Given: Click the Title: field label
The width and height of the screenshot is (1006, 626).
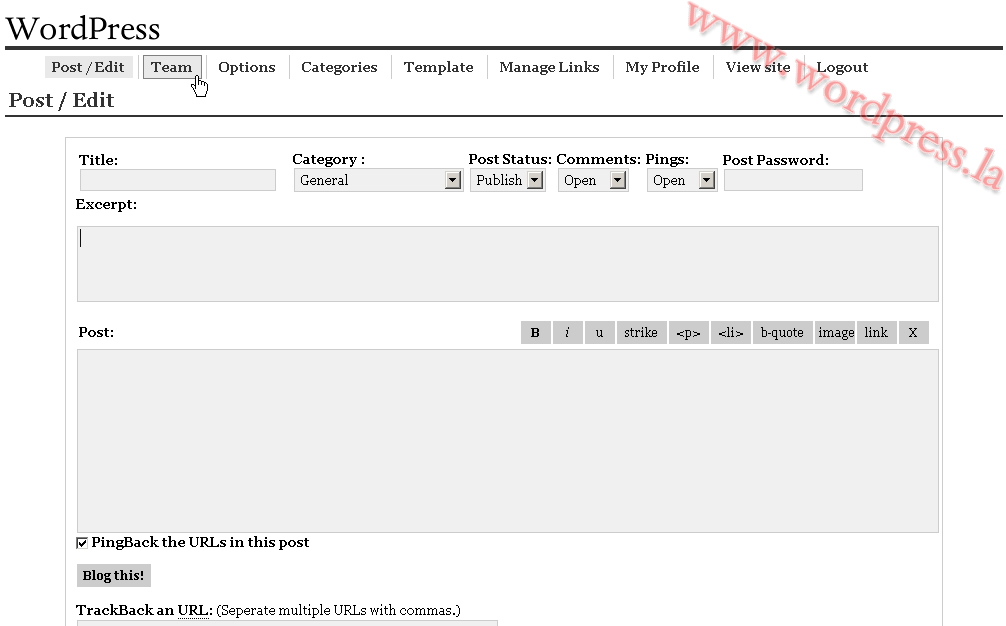Looking at the screenshot, I should [98, 160].
